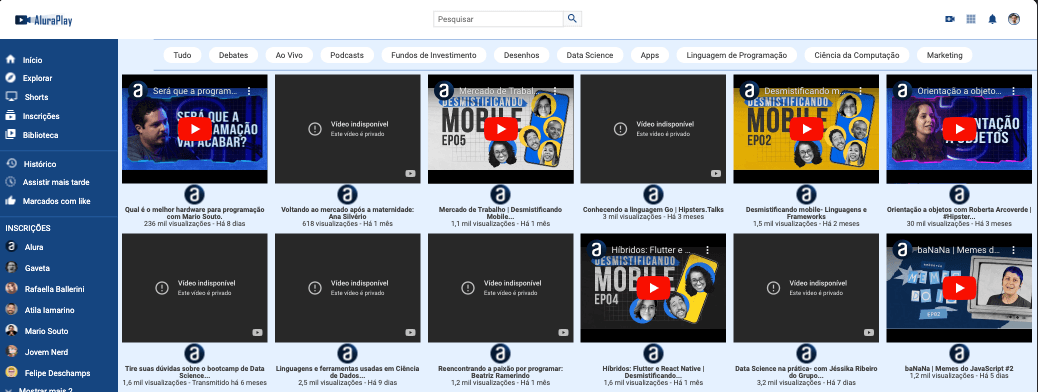Expand Mostrar mais subscriptions
Screen dimensions: 1038x392
point(45,390)
